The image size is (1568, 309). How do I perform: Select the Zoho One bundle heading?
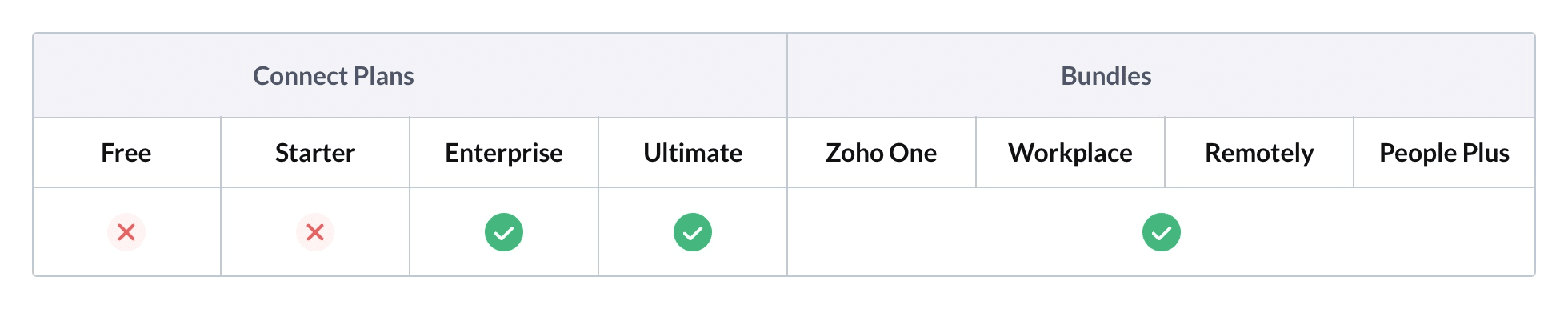pos(882,153)
